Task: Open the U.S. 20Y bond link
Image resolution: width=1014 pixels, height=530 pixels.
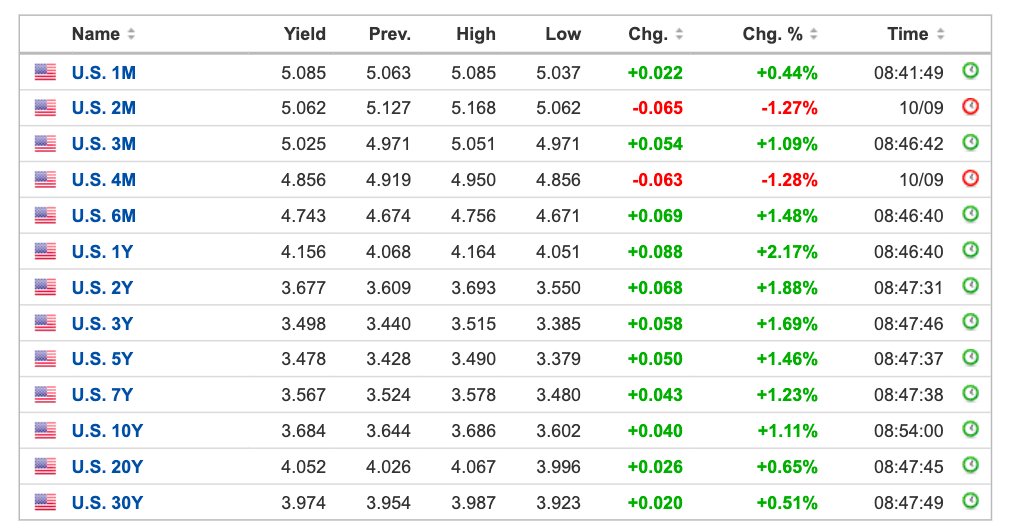Action: tap(107, 467)
